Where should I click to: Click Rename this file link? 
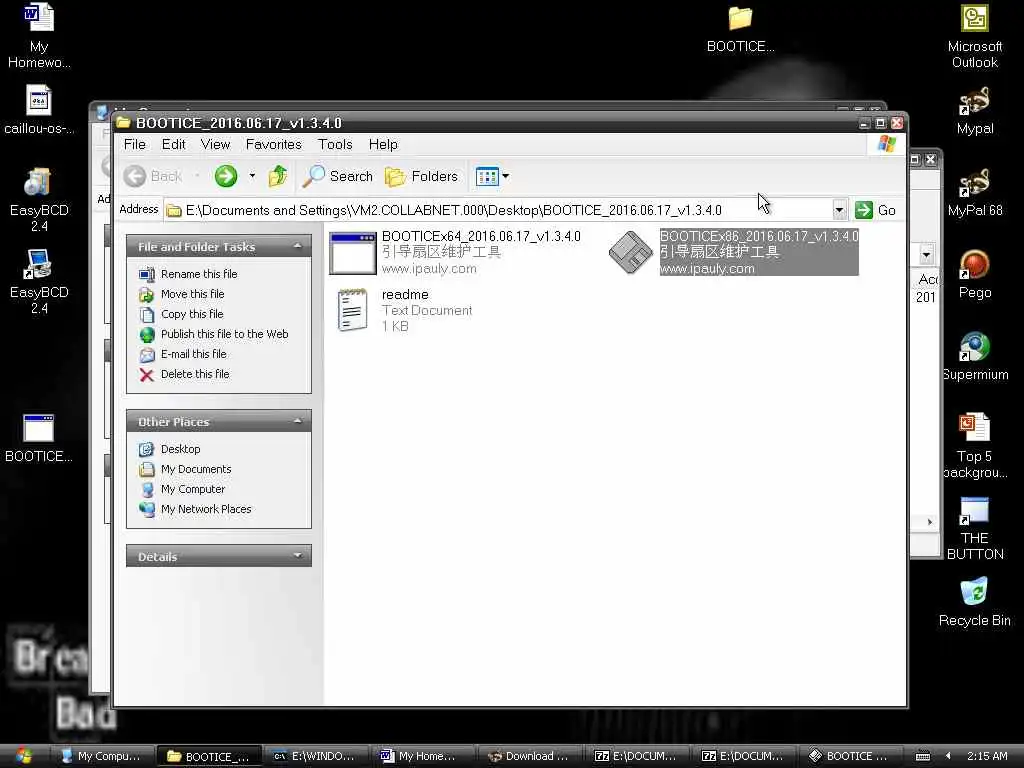click(199, 274)
